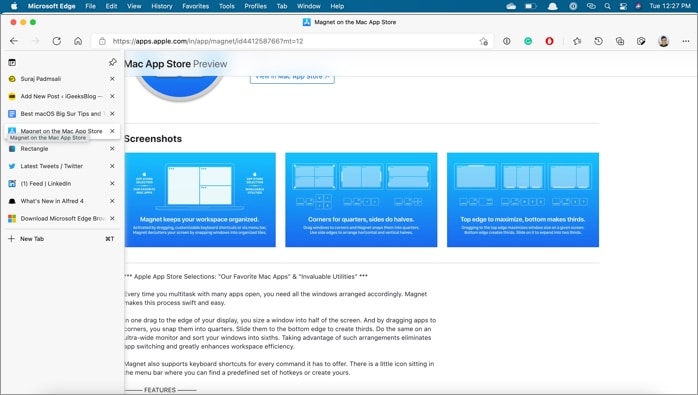The height and width of the screenshot is (395, 698).
Task: Open the 1Password extension icon
Action: click(507, 41)
